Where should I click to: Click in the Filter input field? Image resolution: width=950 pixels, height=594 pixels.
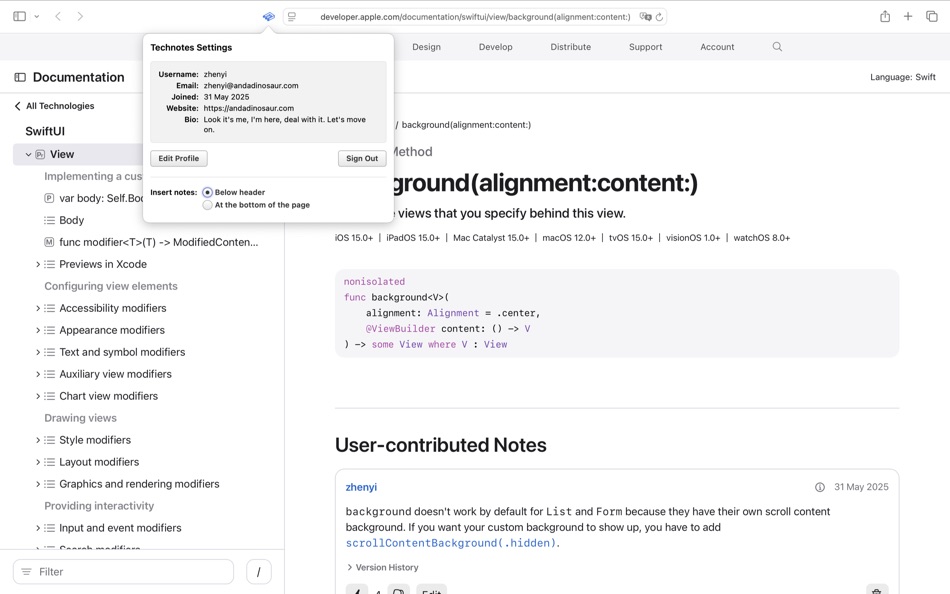point(124,572)
